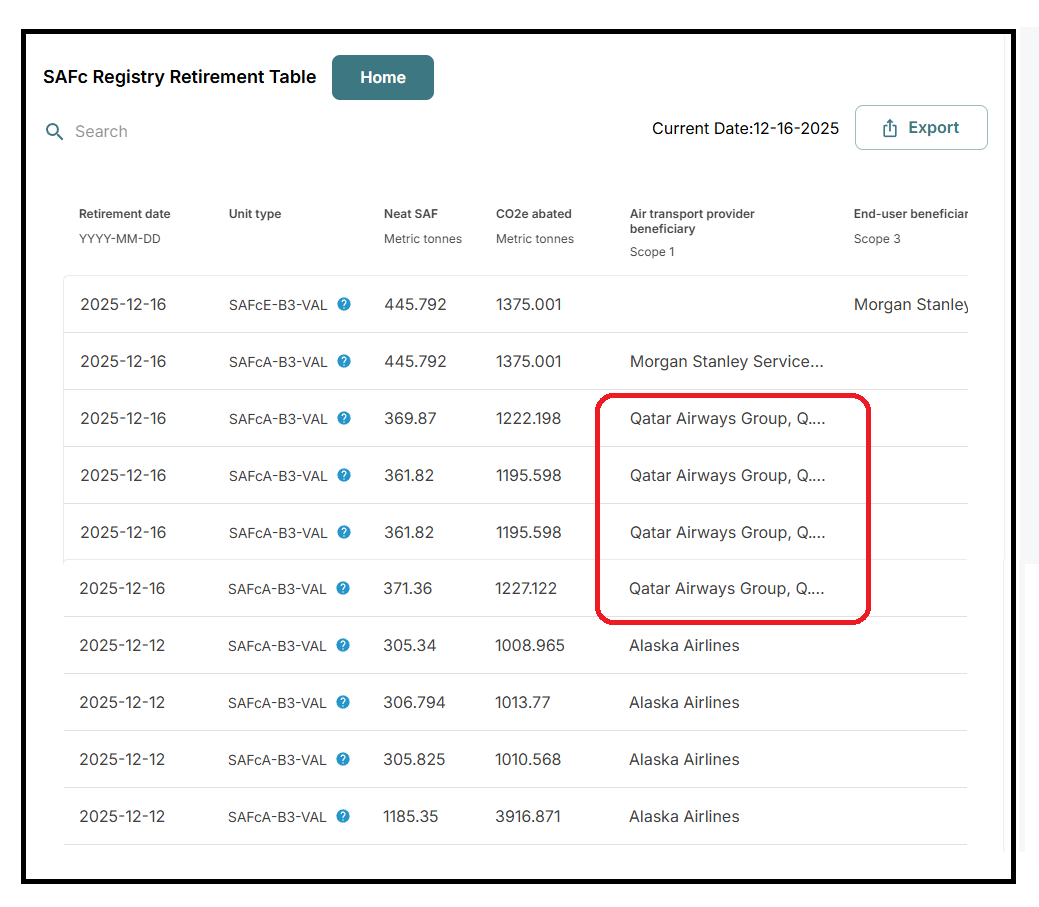Click the Home button
This screenshot has height=907, width=1039.
(x=382, y=78)
